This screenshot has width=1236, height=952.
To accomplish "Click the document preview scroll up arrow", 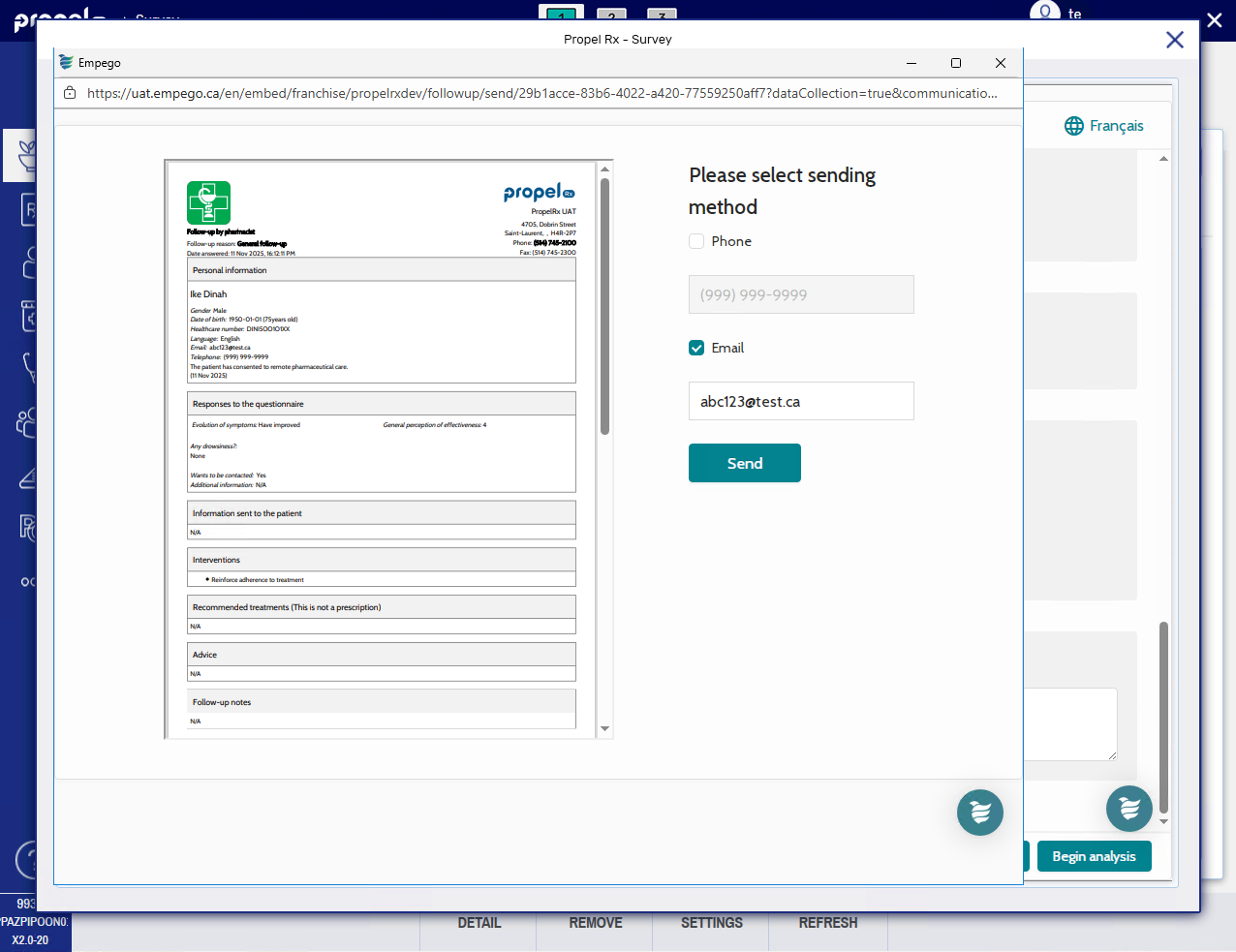I will click(604, 169).
